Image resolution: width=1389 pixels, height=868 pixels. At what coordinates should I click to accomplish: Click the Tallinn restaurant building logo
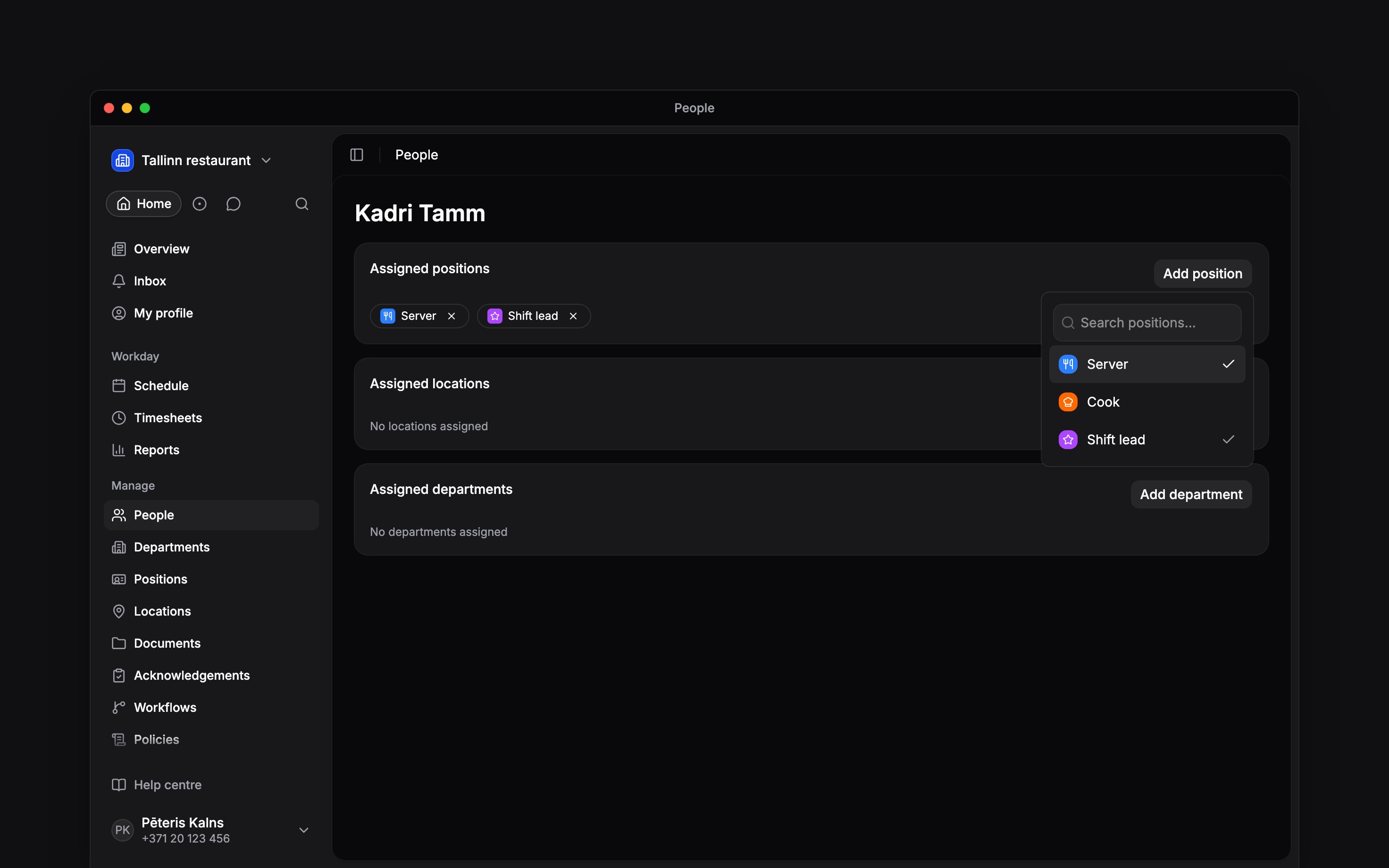(122, 160)
